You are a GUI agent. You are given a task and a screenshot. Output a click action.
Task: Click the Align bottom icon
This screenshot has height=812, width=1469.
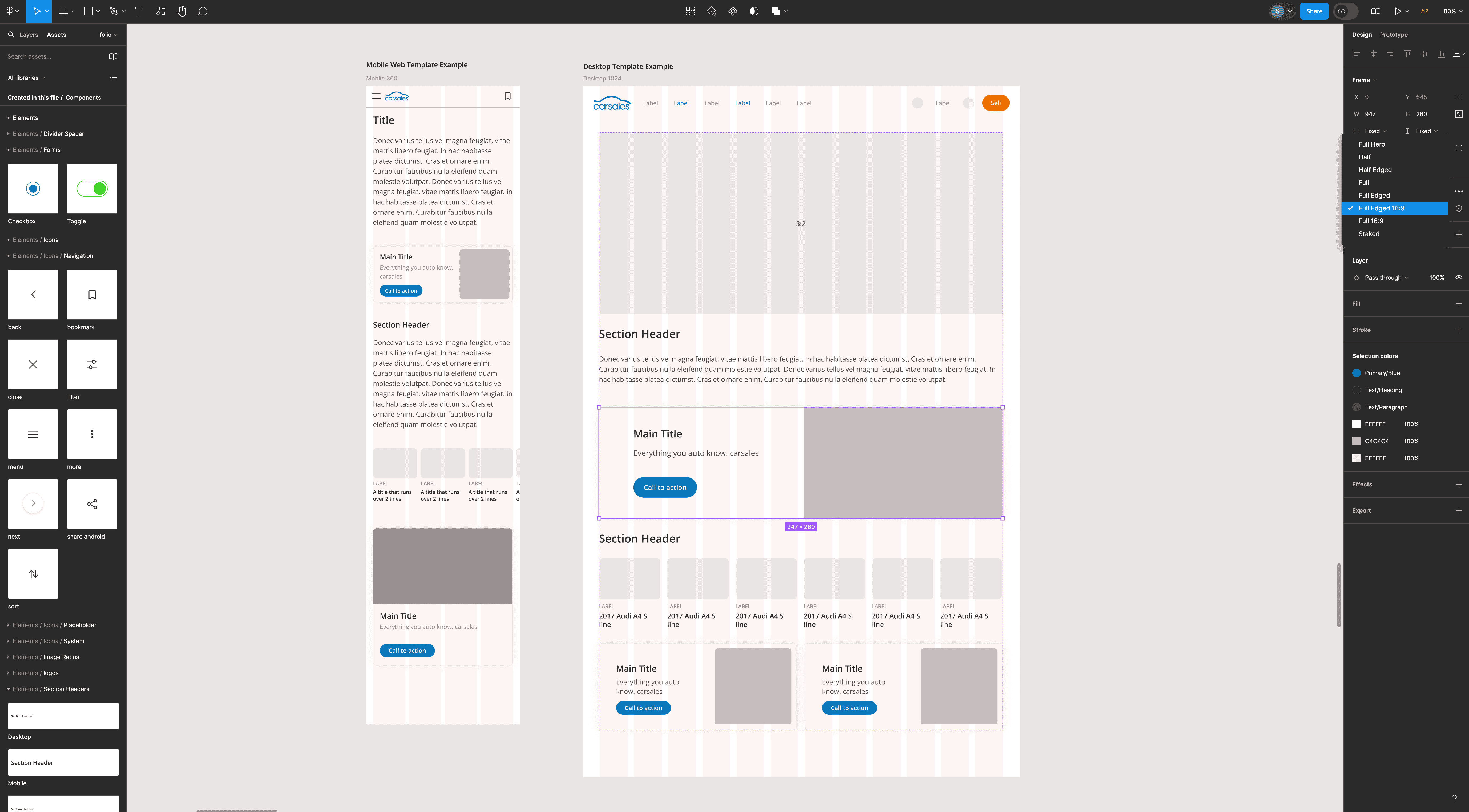click(1442, 54)
